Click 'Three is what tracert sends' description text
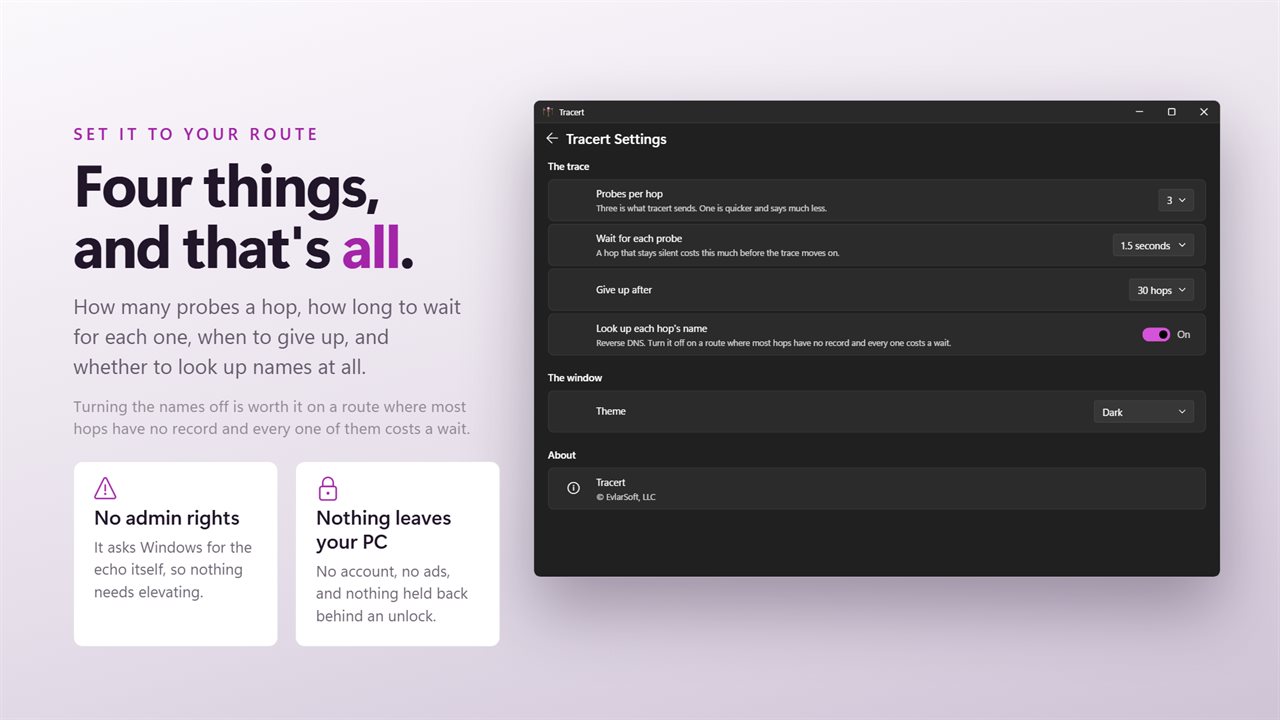Screen dimensions: 1280x720 pyautogui.click(x=711, y=209)
